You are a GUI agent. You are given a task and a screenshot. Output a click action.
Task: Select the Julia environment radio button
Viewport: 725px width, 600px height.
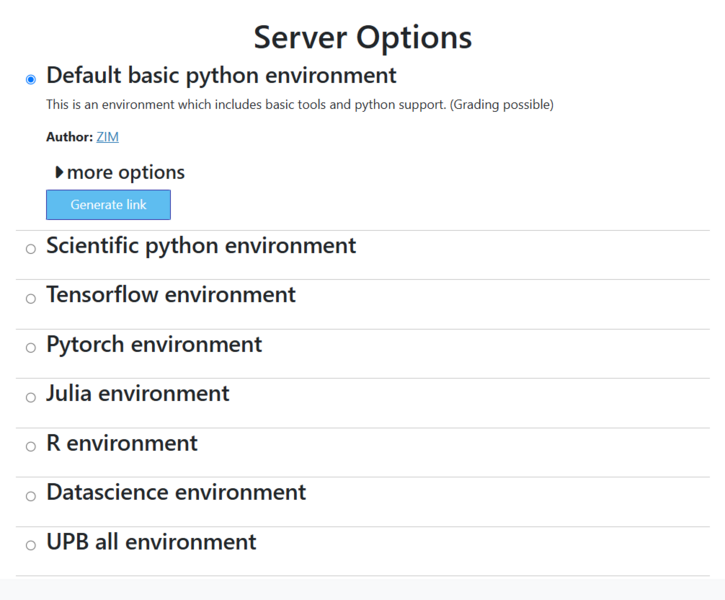pyautogui.click(x=31, y=397)
